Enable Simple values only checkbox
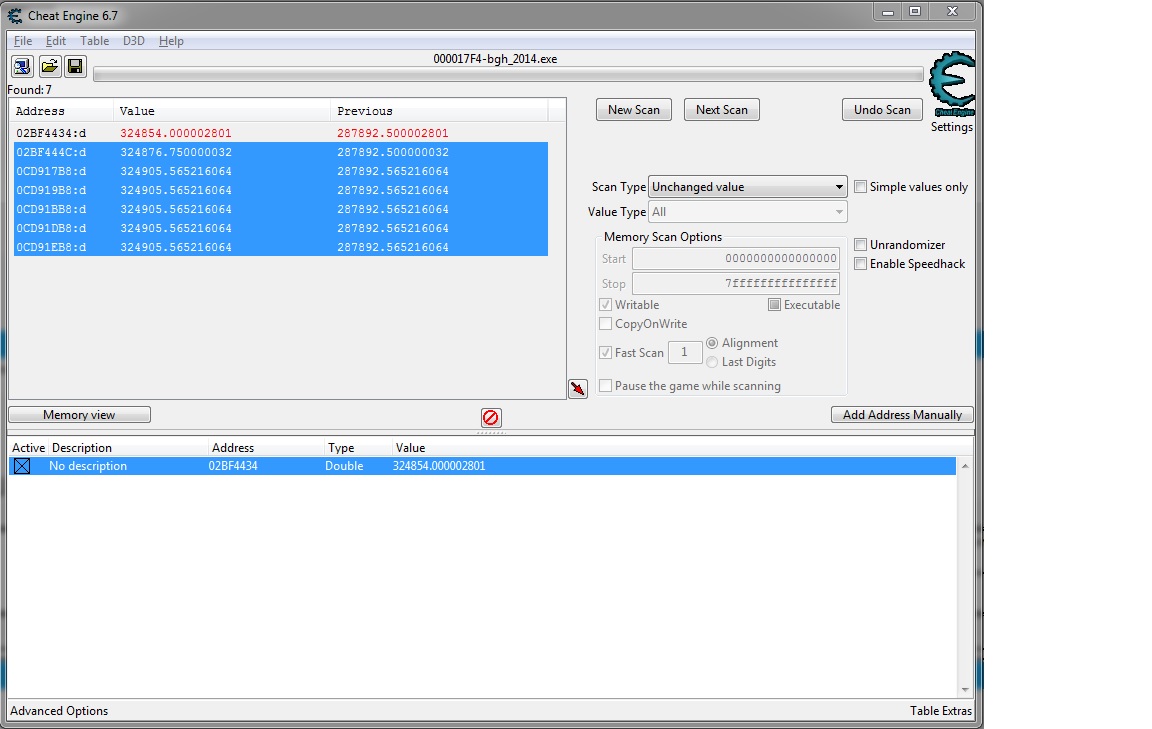1152x729 pixels. click(x=860, y=187)
